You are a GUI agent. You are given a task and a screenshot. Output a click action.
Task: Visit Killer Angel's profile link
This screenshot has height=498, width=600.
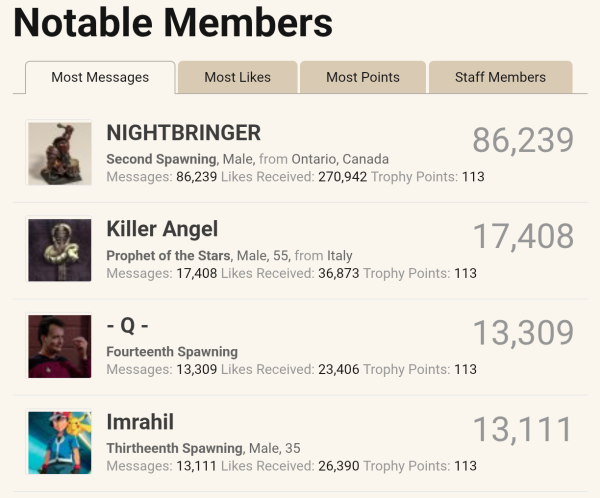162,229
